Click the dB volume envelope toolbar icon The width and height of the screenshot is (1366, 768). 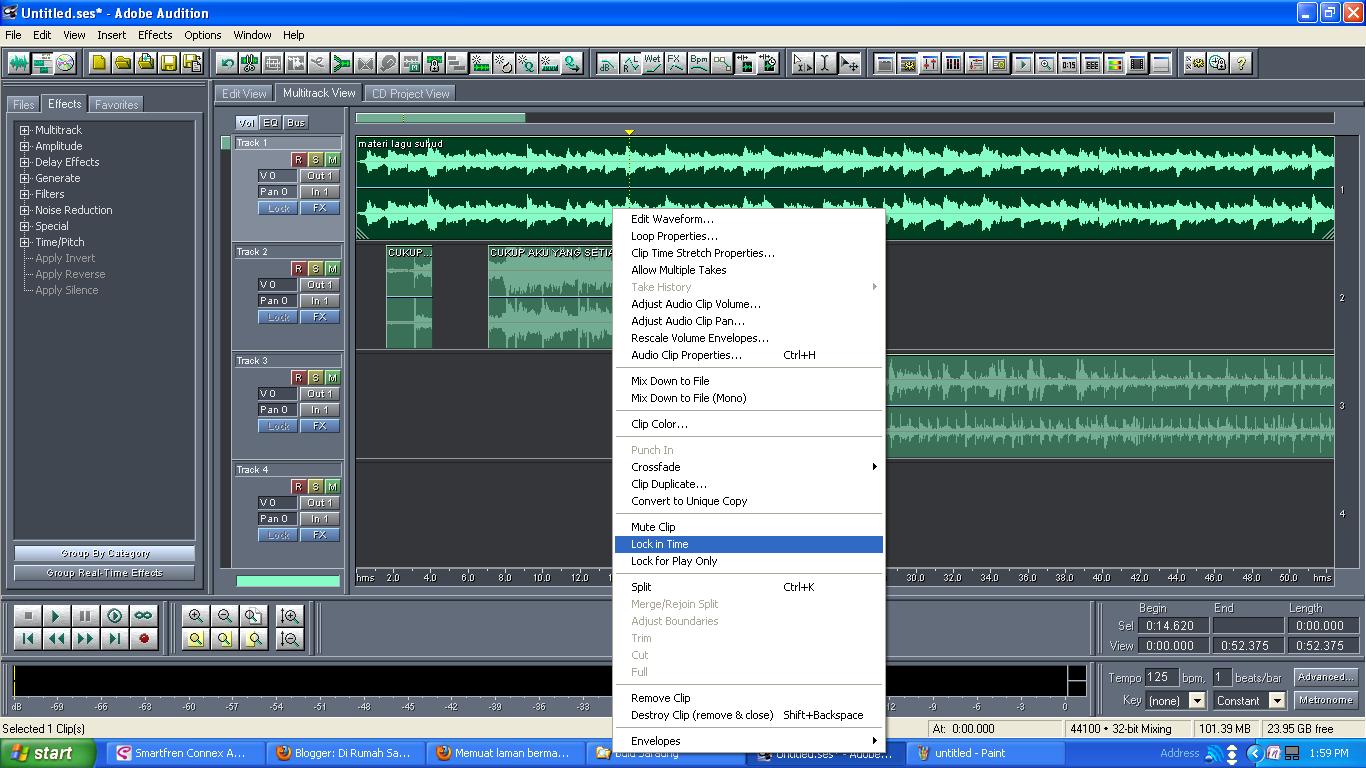(606, 63)
